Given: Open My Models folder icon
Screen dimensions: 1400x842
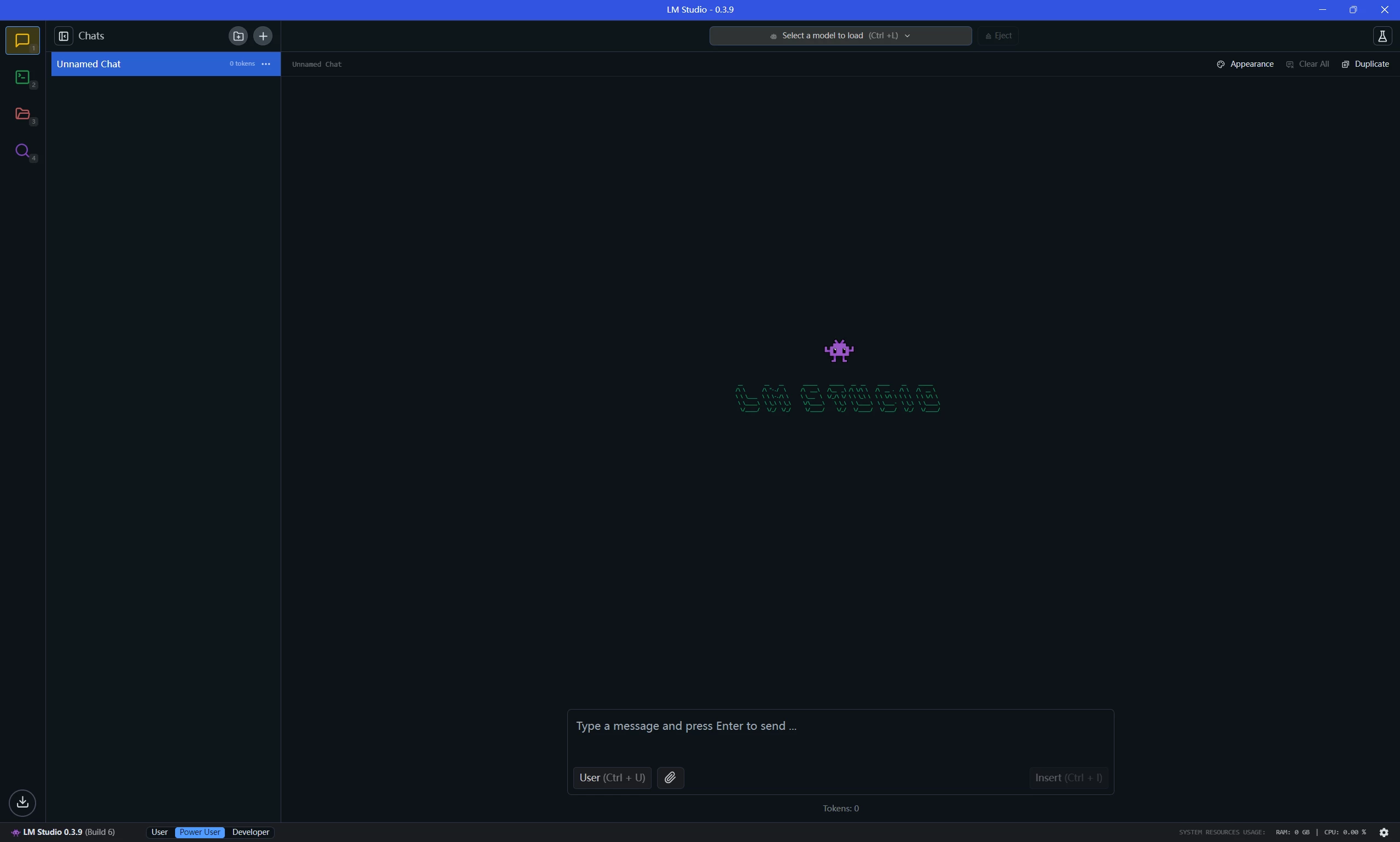Looking at the screenshot, I should point(22,114).
